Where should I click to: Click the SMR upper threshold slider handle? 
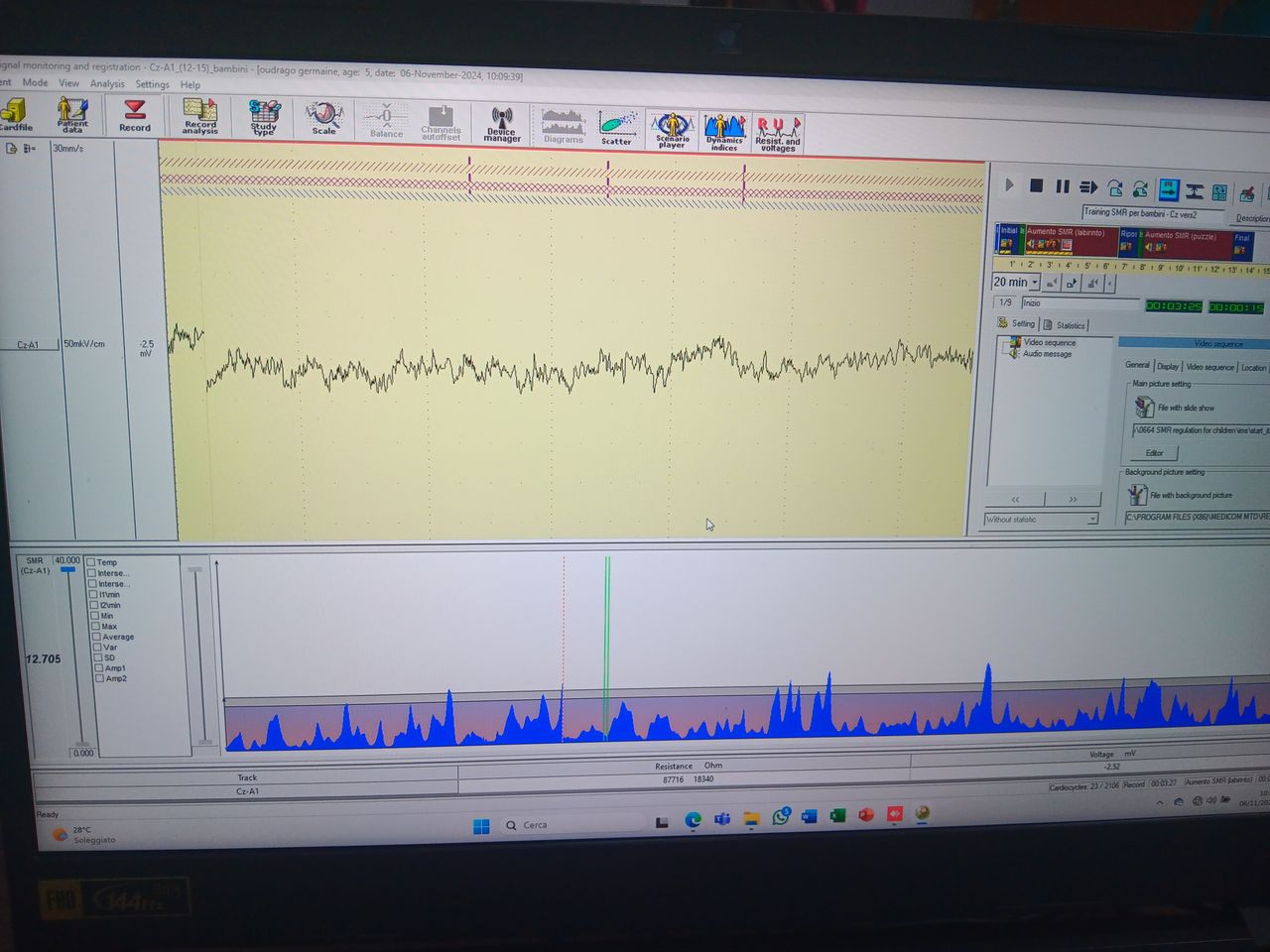coord(67,570)
